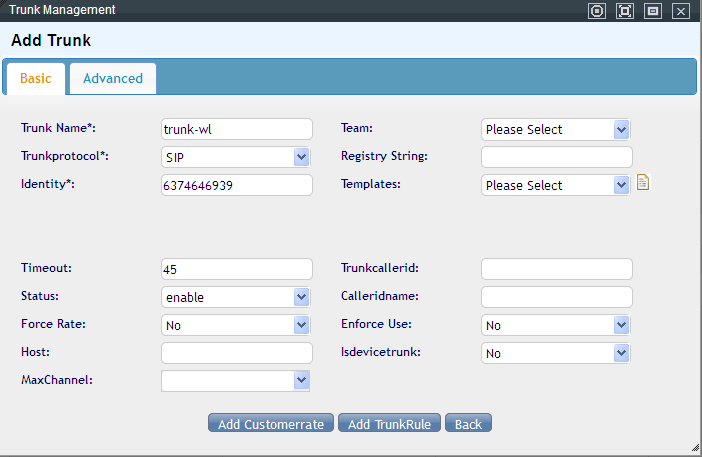Expand the Status dropdown set to enable
The width and height of the screenshot is (702, 457).
pyautogui.click(x=236, y=297)
